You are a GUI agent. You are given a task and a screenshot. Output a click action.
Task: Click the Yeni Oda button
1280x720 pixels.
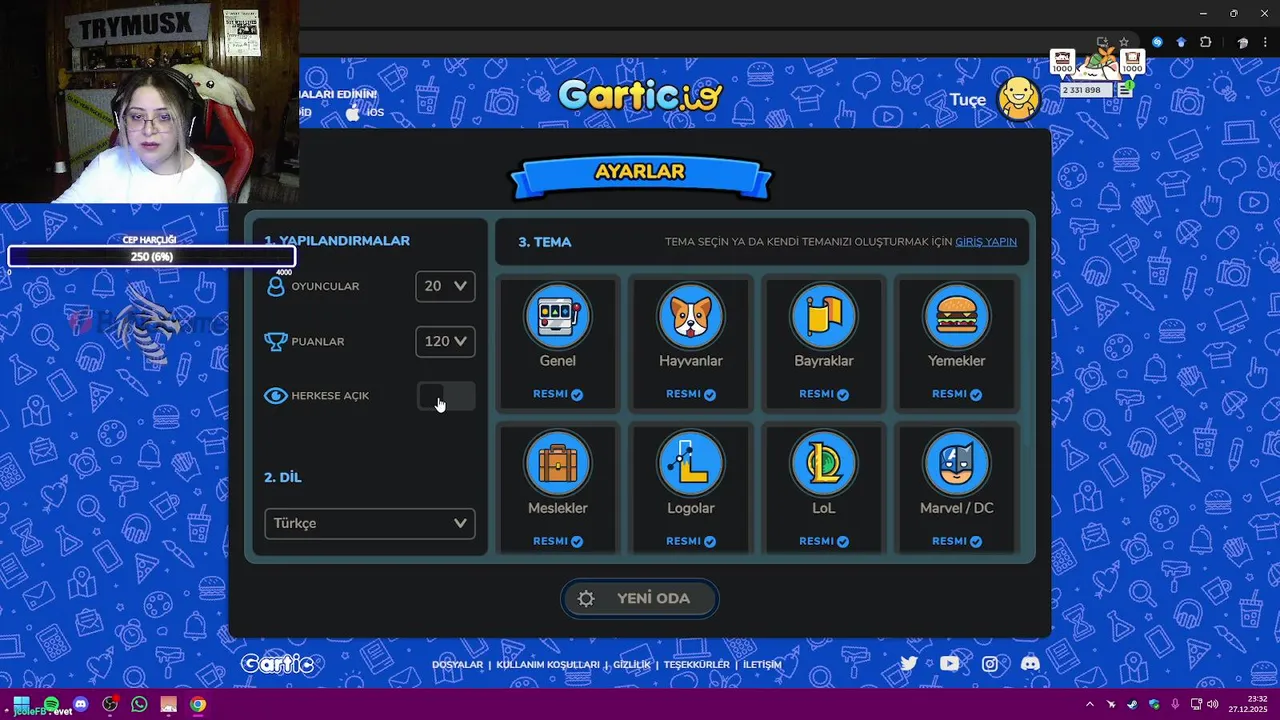coord(640,598)
